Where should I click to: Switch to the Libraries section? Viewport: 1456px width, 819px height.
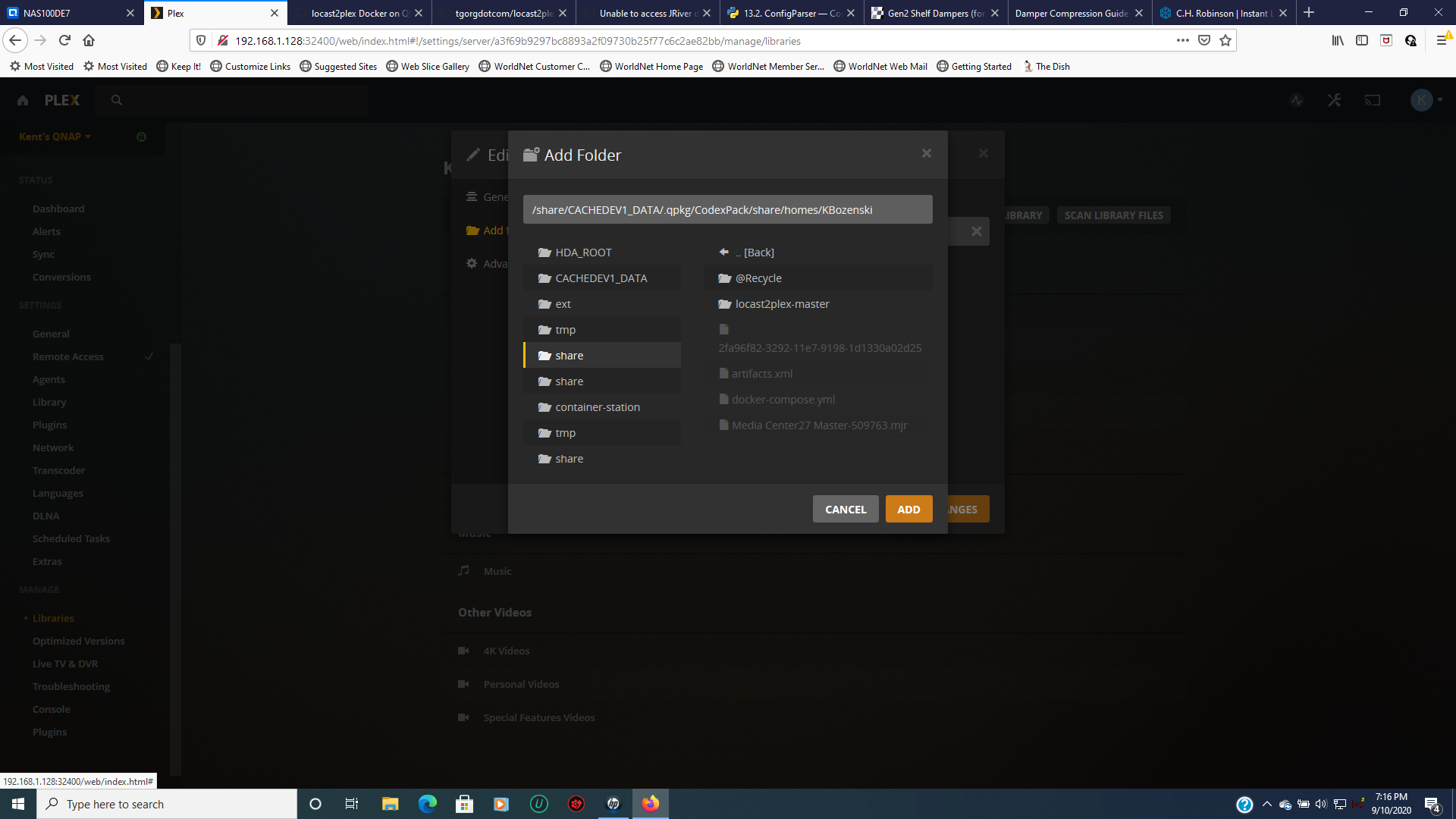52,618
